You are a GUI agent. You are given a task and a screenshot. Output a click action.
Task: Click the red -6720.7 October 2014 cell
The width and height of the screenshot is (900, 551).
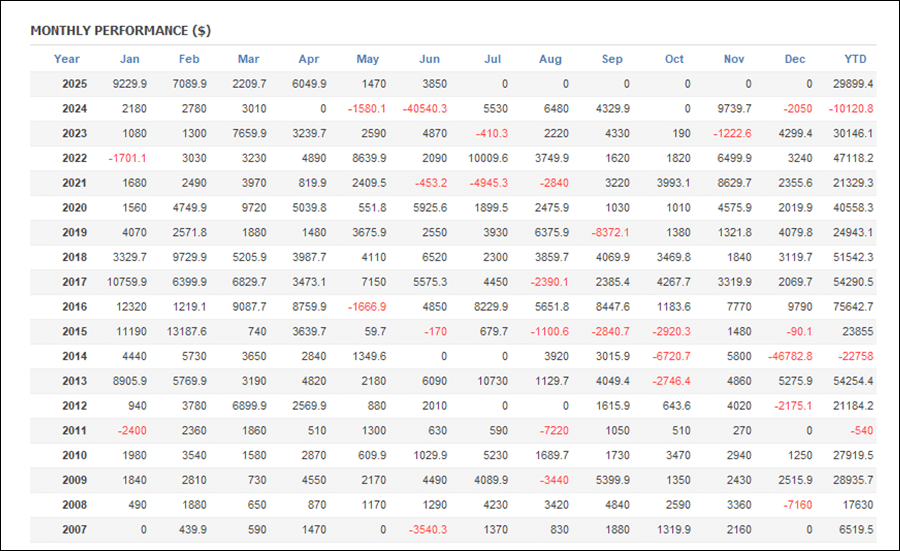[x=671, y=356]
